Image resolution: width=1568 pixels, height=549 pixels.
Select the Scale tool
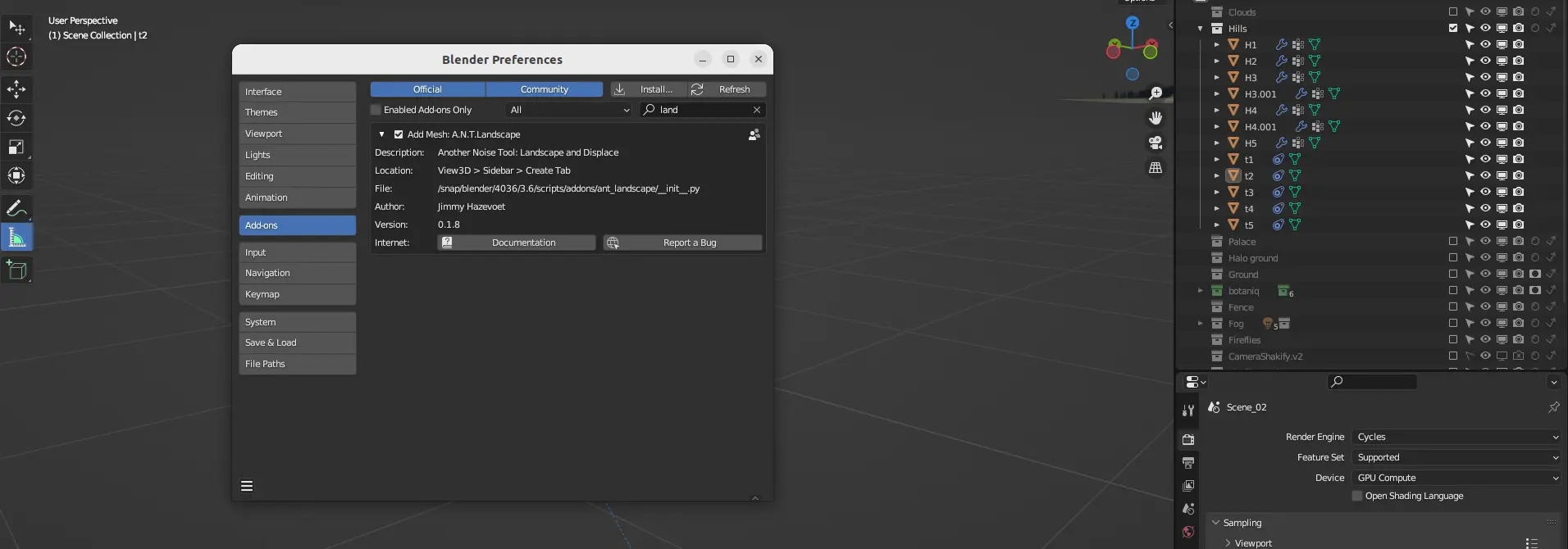click(x=16, y=147)
